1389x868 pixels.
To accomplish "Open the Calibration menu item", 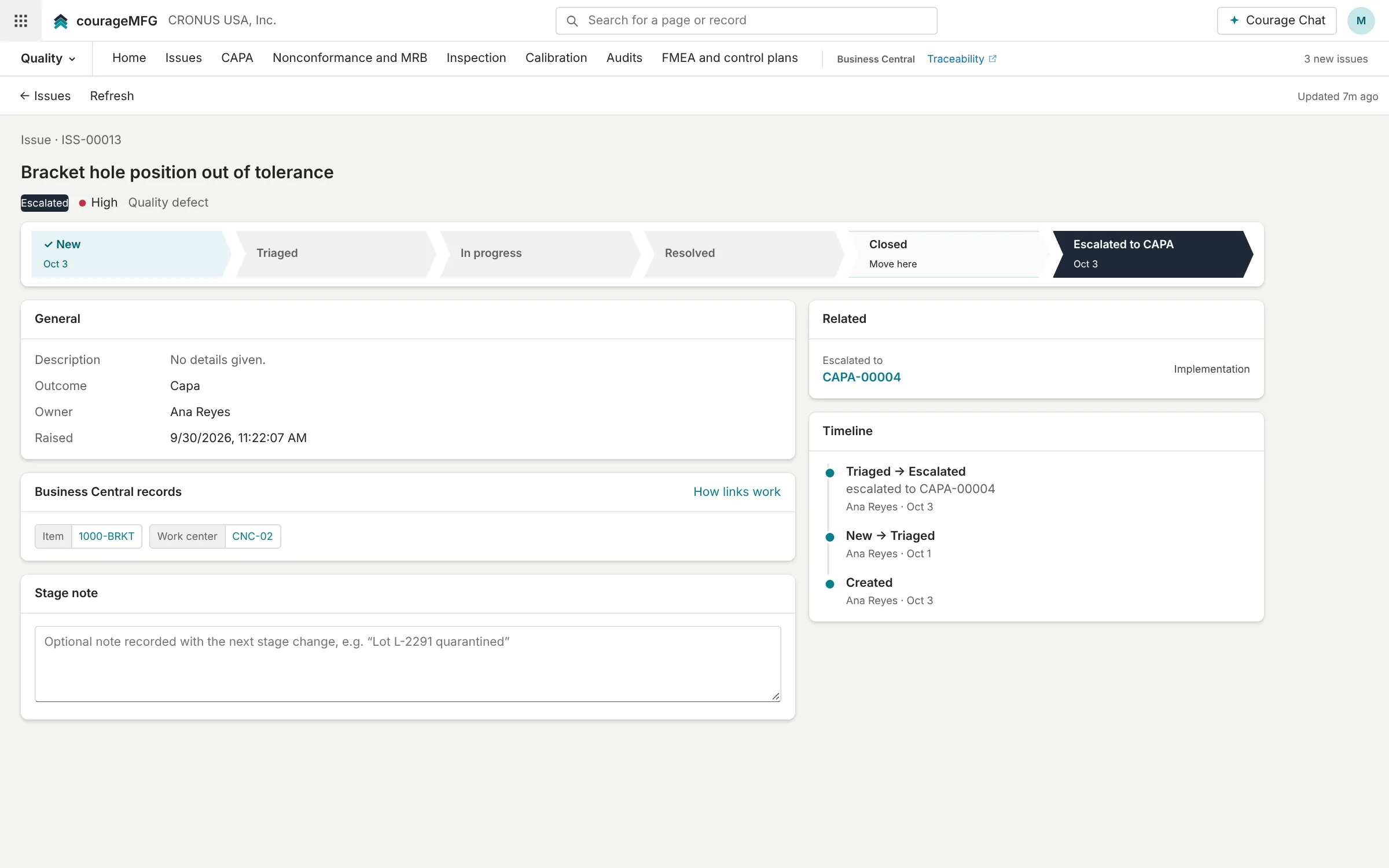I will tap(556, 58).
